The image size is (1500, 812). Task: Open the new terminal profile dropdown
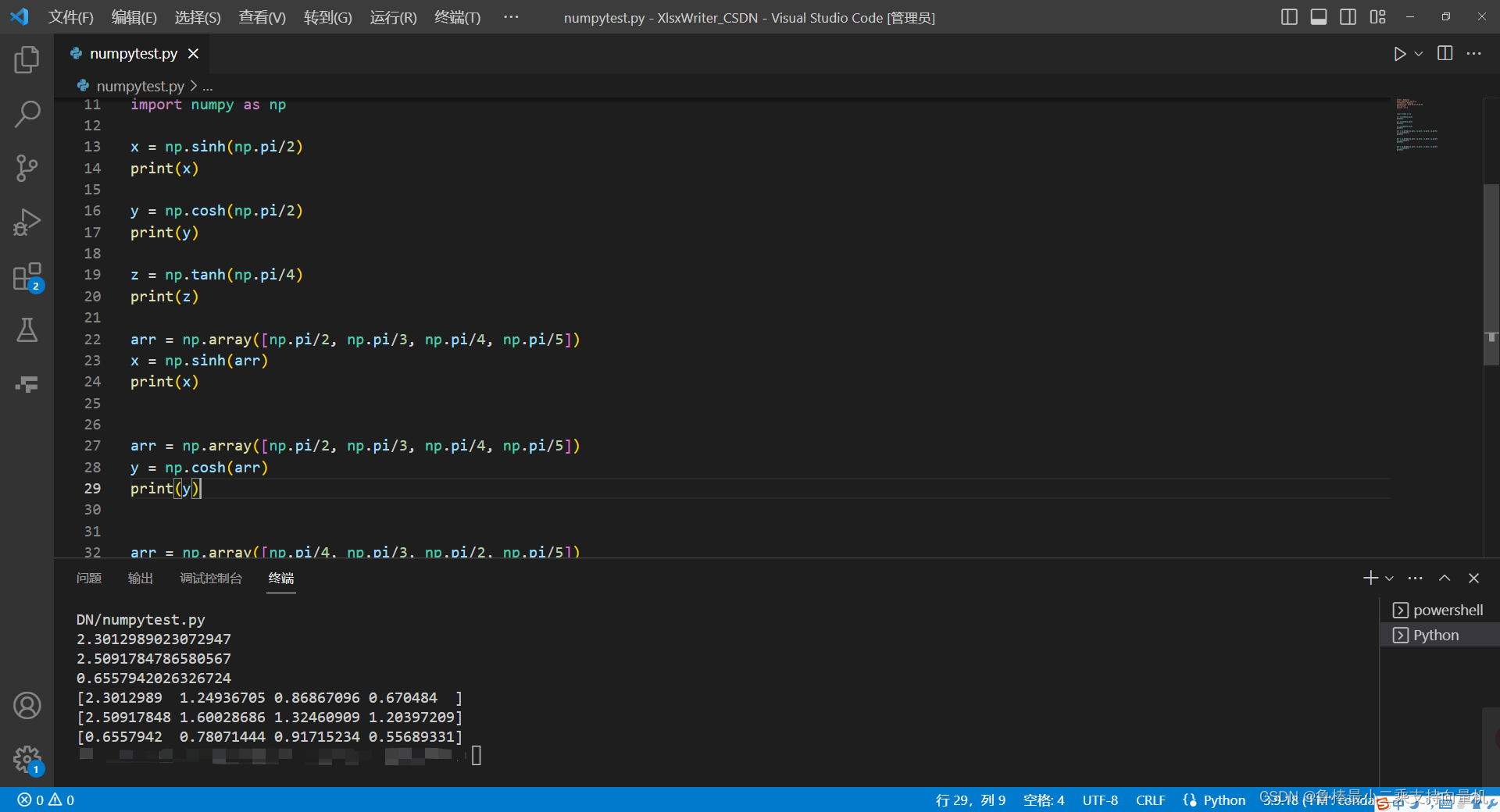click(x=1389, y=579)
